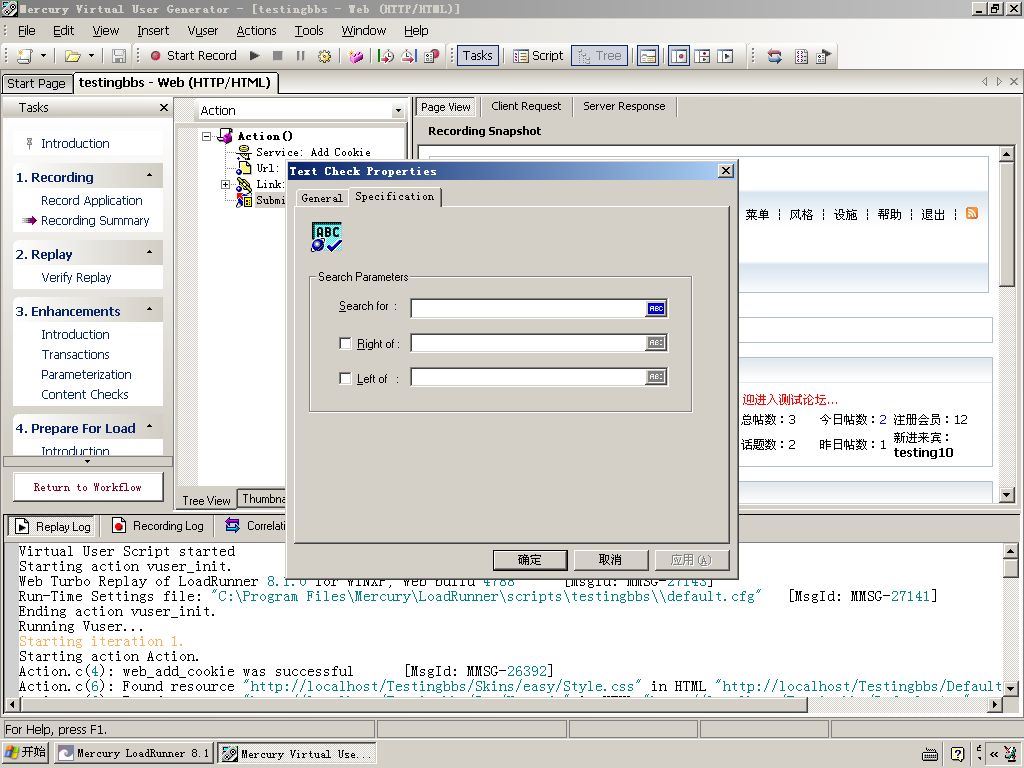Click the Run play arrow in toolbar
The image size is (1024, 768).
(255, 56)
